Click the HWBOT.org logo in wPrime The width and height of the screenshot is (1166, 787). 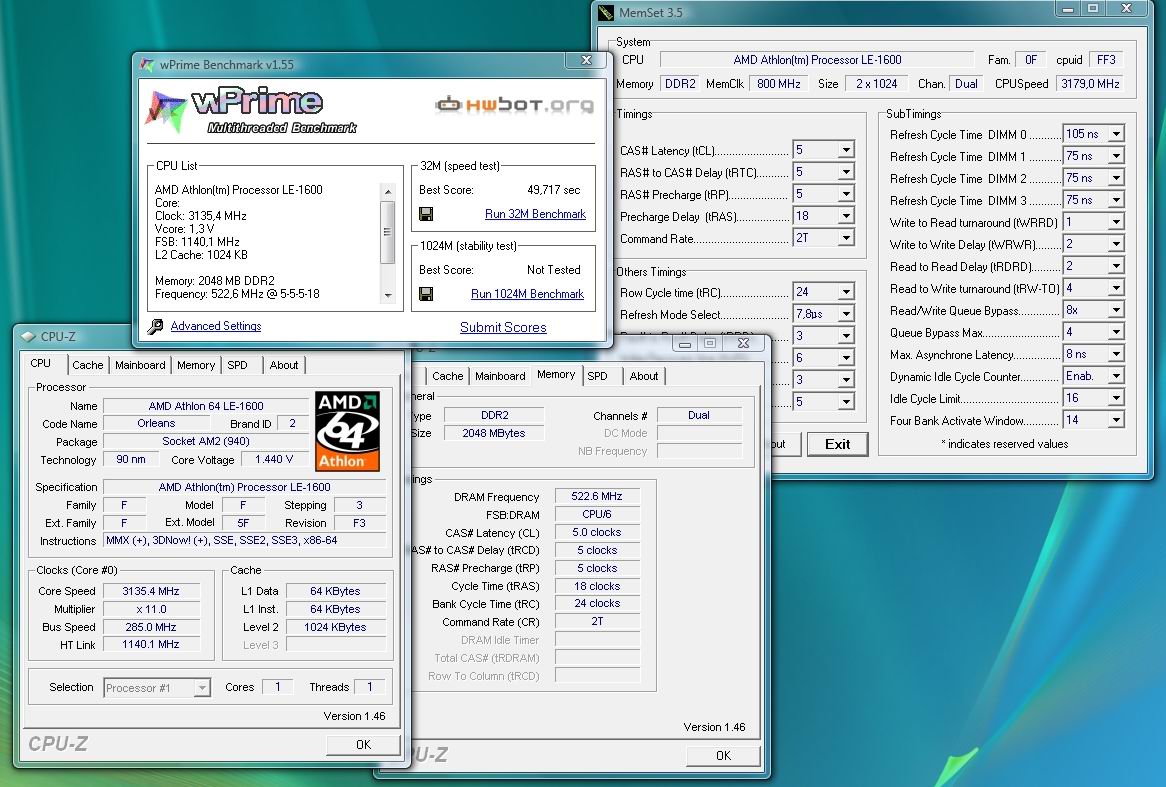click(515, 104)
